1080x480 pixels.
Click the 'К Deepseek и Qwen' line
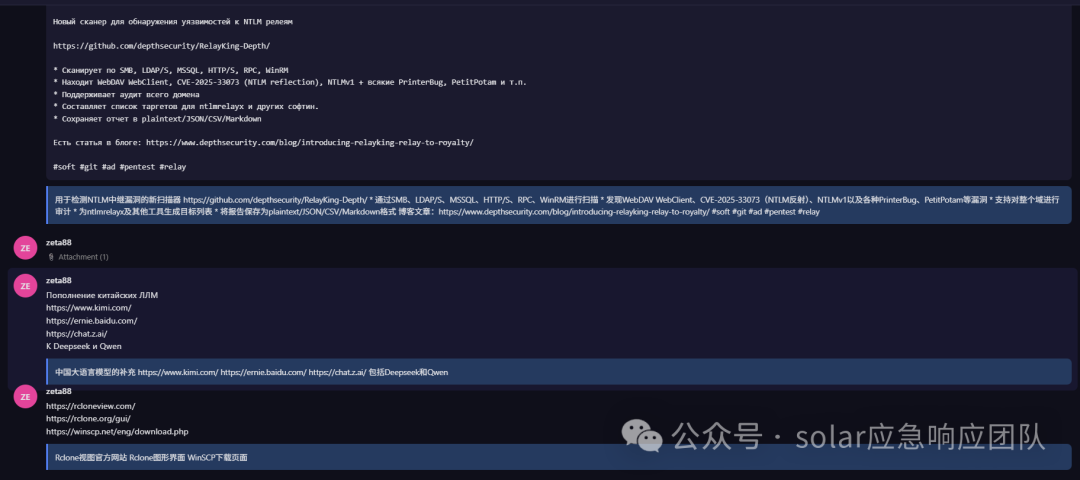(84, 346)
